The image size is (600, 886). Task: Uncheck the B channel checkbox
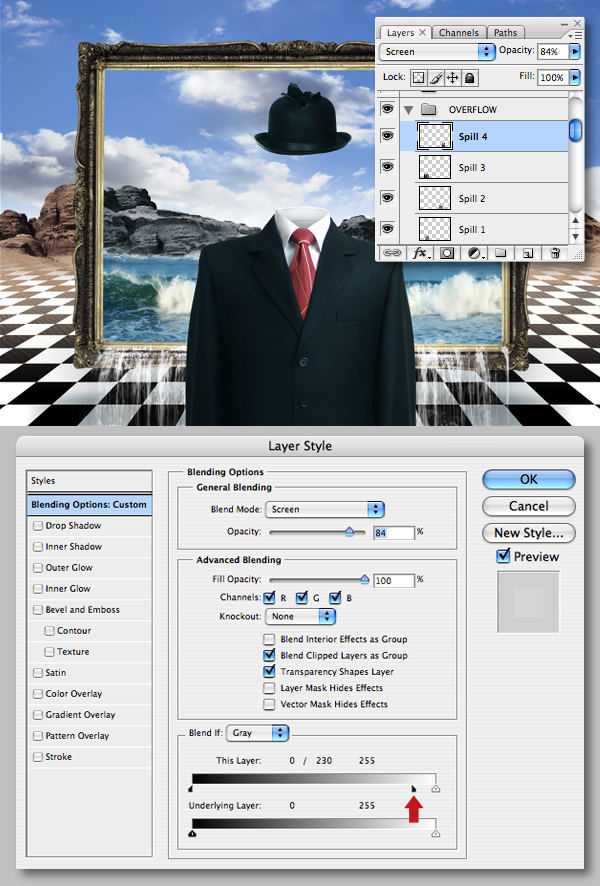click(x=335, y=597)
